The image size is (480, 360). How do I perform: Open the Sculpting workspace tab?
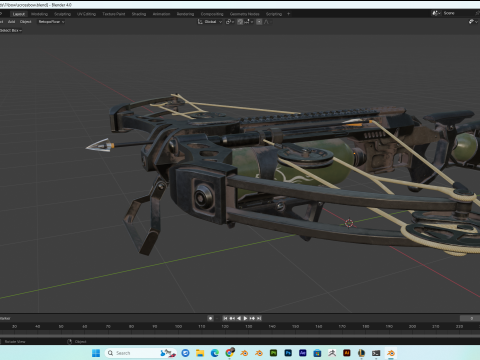[62, 14]
